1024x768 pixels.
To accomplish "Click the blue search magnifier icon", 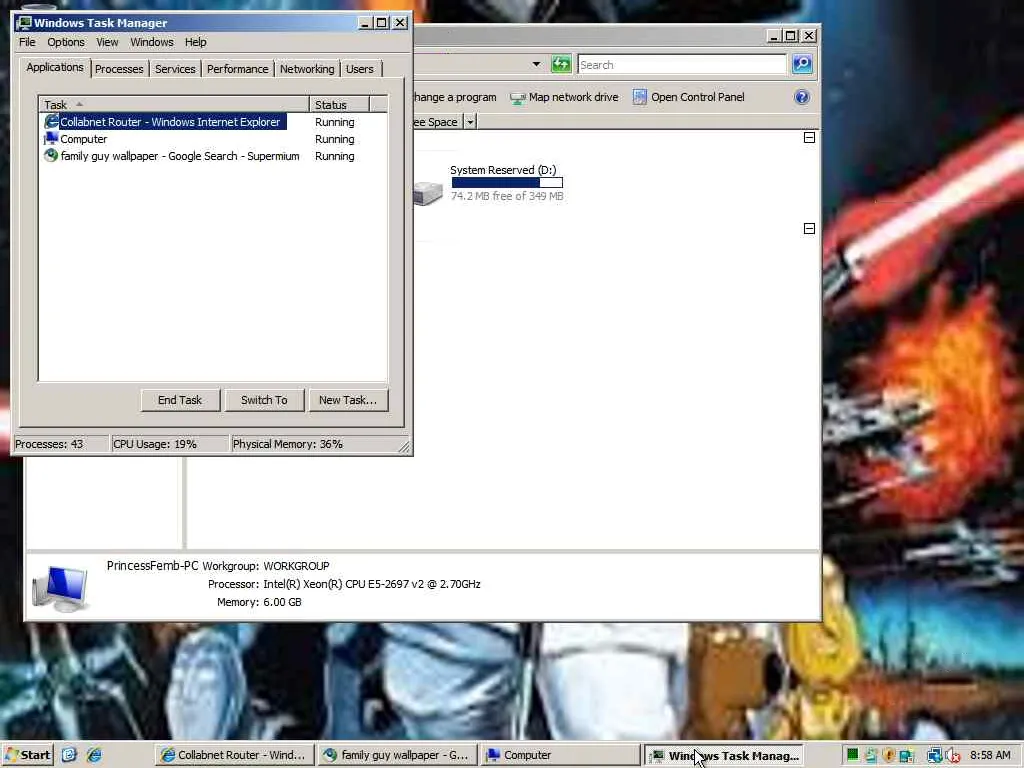I will tap(802, 64).
